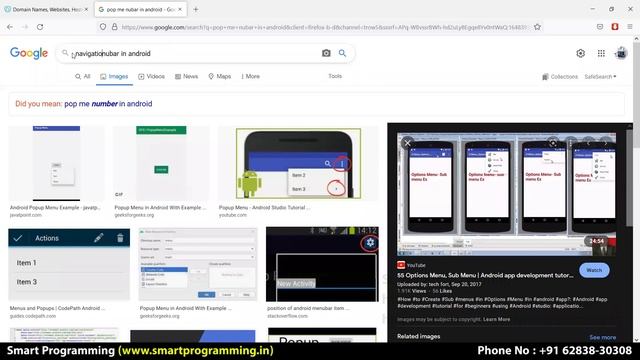Switch to the Domain Names, Websites tab

point(46,9)
